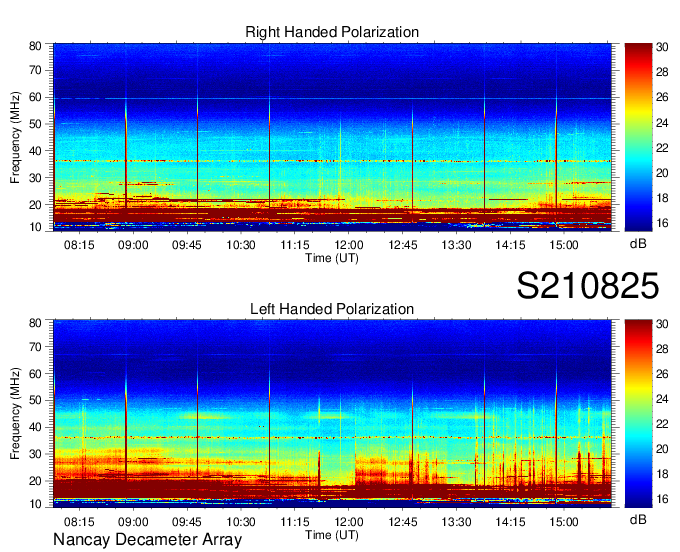Click 20 MHz tick on Right Handed frequency axis
Image resolution: width=680 pixels, height=552 pixels.
pos(35,205)
